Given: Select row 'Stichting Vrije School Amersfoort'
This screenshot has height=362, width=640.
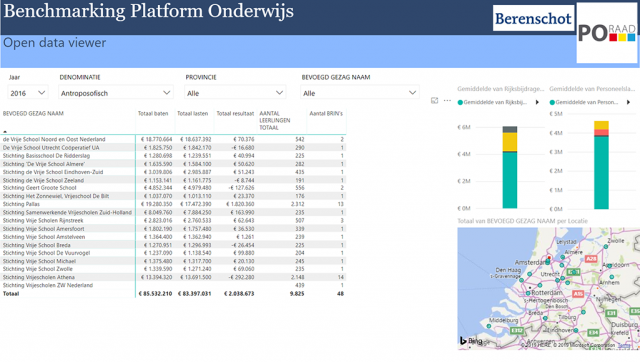Looking at the screenshot, I should click(x=173, y=229).
